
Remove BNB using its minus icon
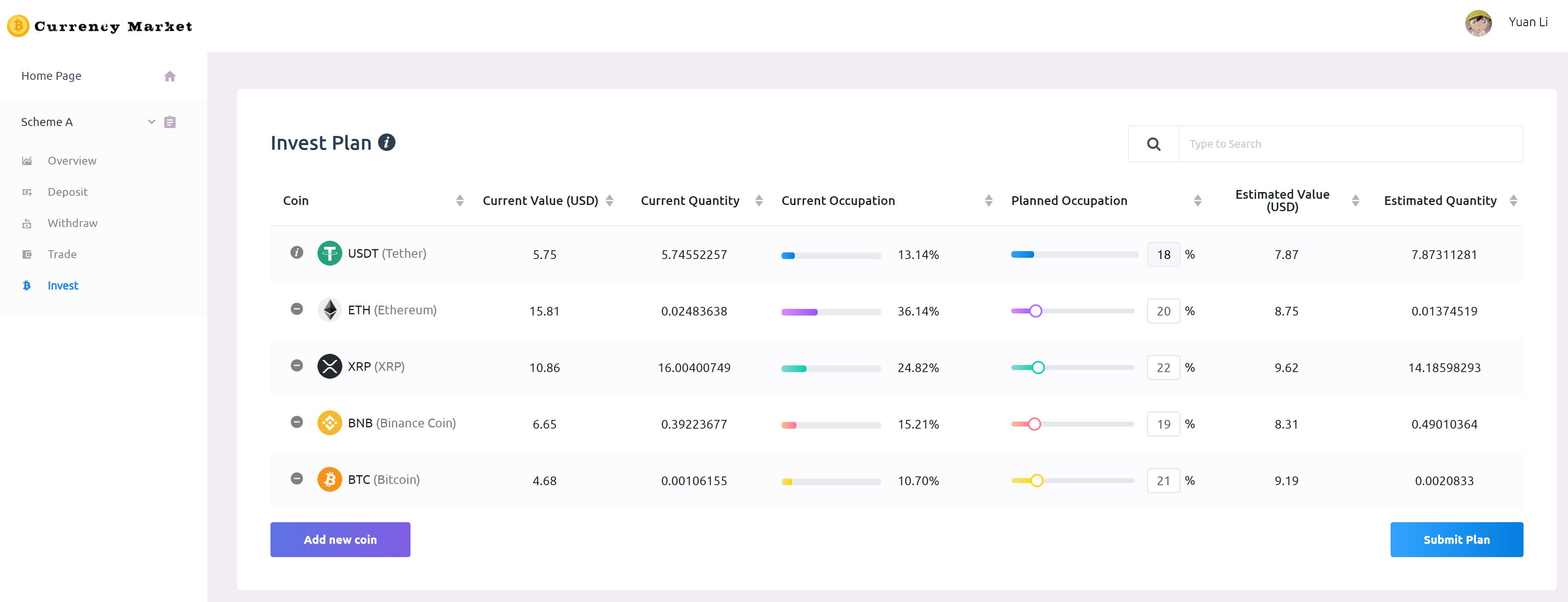tap(296, 422)
